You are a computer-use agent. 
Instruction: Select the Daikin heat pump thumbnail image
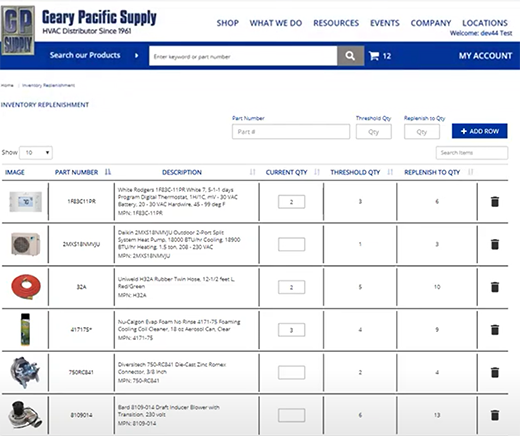[26, 244]
